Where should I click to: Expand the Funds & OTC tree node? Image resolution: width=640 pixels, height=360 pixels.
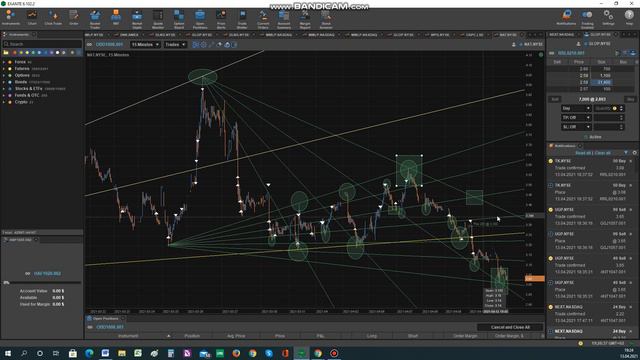pos(4,95)
